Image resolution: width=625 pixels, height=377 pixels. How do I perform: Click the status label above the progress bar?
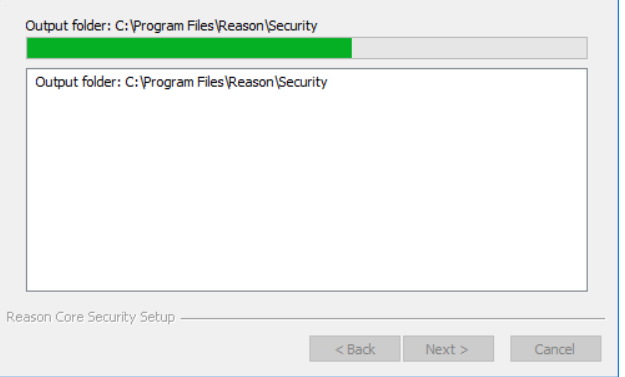click(171, 26)
